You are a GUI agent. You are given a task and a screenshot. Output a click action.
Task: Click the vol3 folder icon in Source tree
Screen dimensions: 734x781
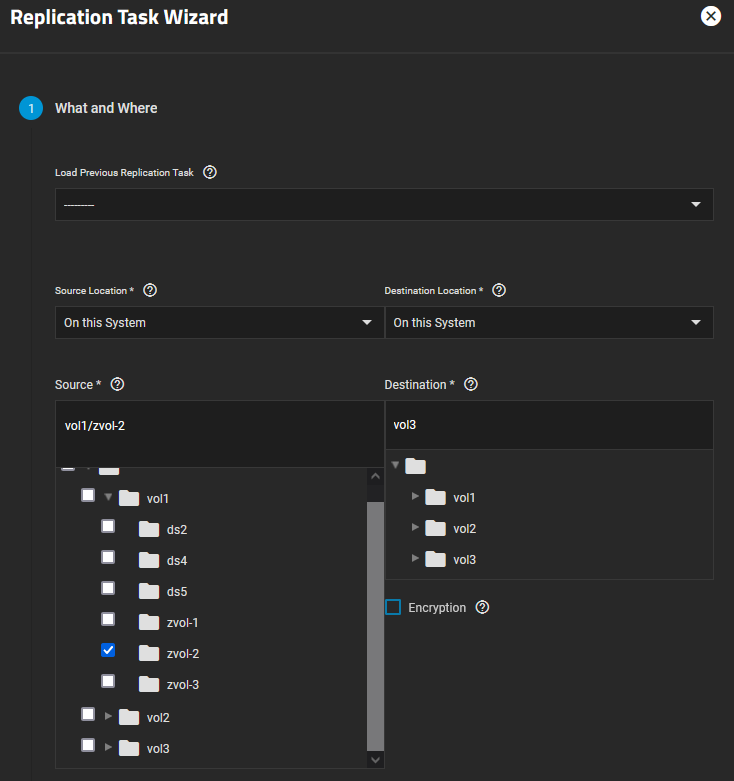point(129,748)
